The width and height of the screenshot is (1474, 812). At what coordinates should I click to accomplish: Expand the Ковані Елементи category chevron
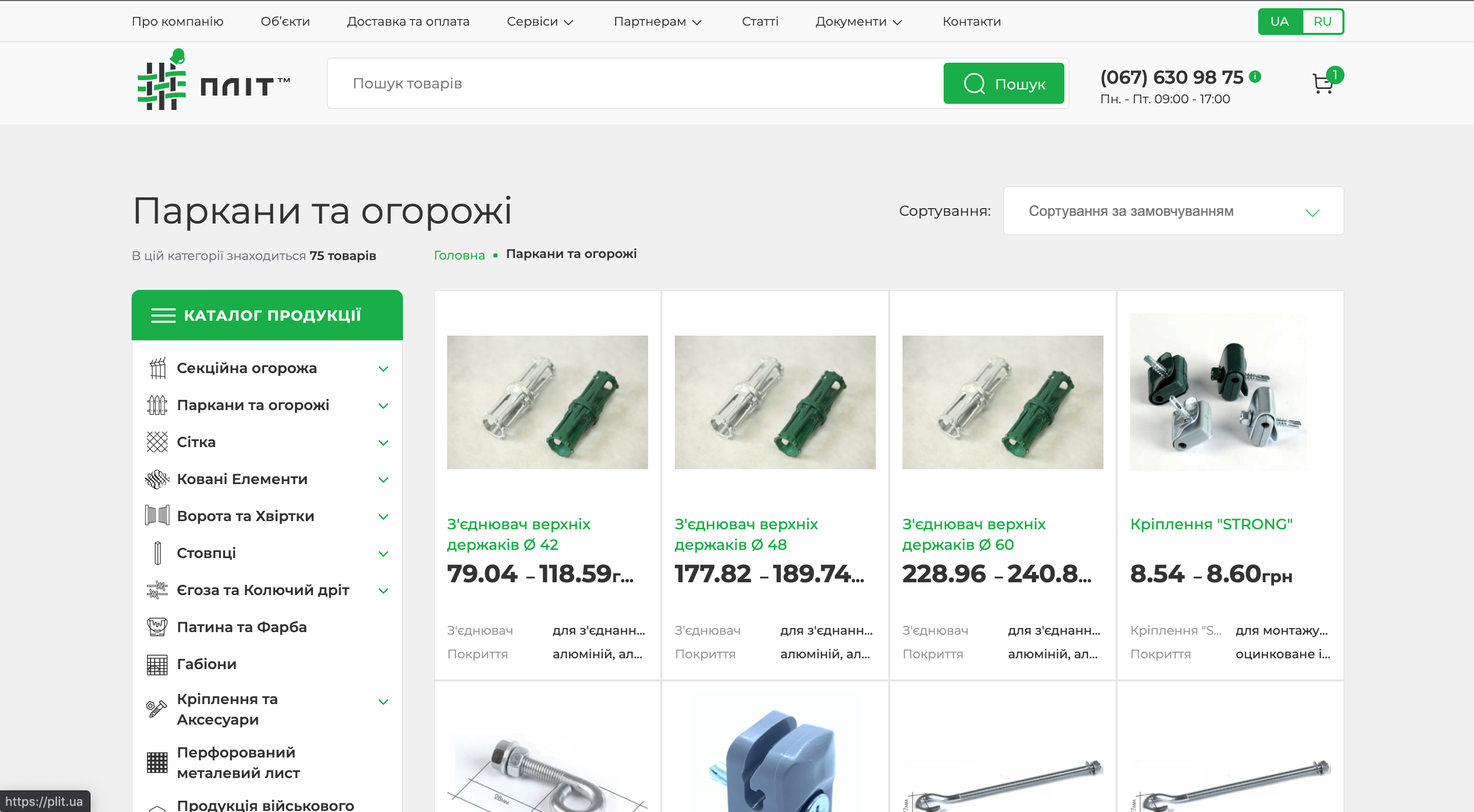click(x=383, y=479)
